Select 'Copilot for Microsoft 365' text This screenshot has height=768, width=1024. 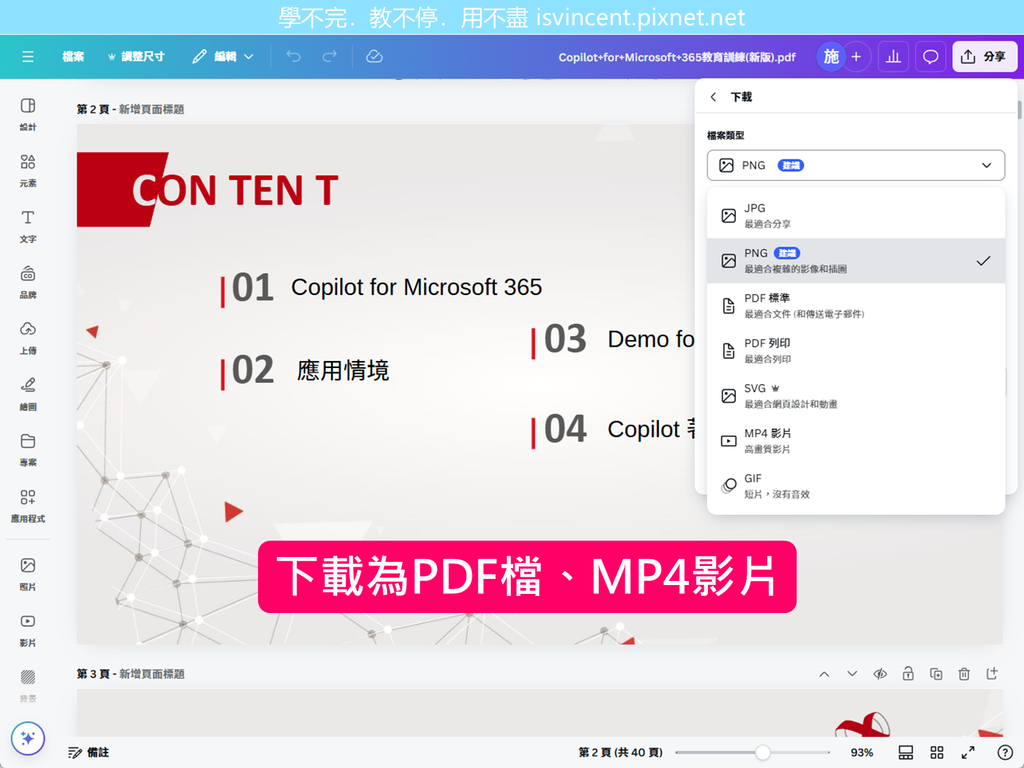tap(417, 287)
